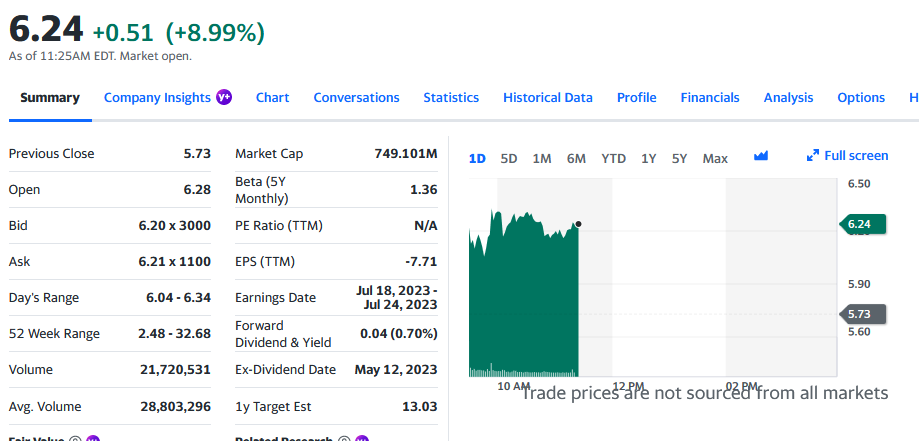Click the Previous Close value 5.73

pos(197,154)
